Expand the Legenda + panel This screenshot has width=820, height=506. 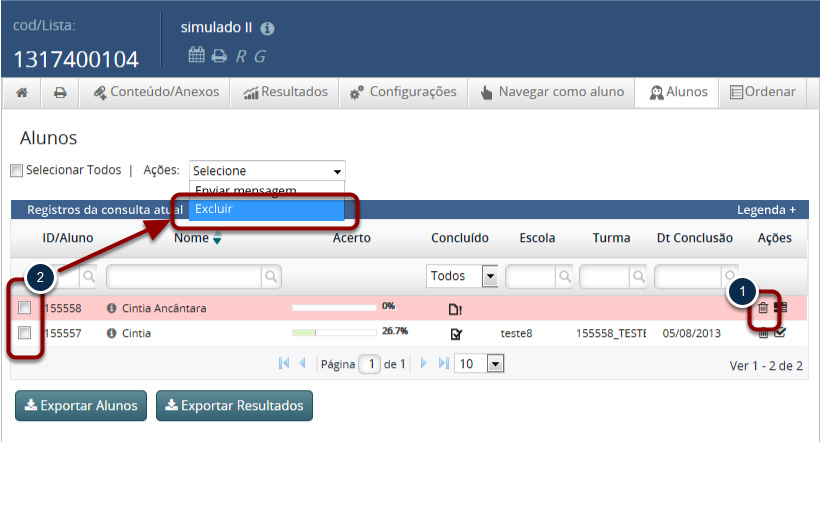pyautogui.click(x=766, y=210)
